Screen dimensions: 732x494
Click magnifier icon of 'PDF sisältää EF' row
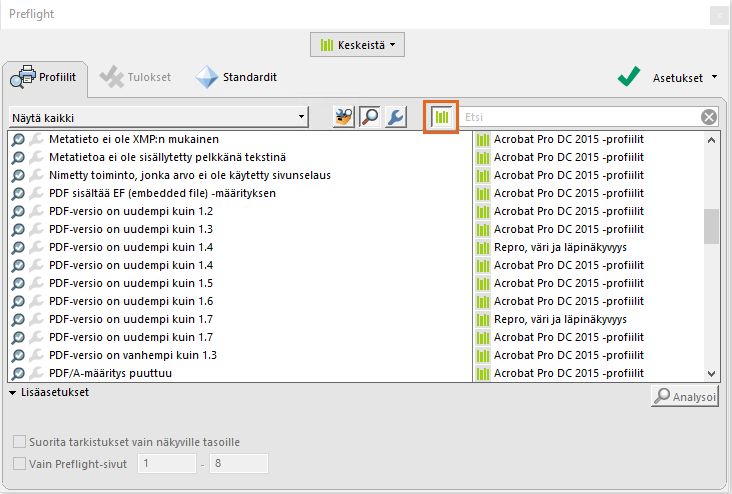[x=18, y=193]
